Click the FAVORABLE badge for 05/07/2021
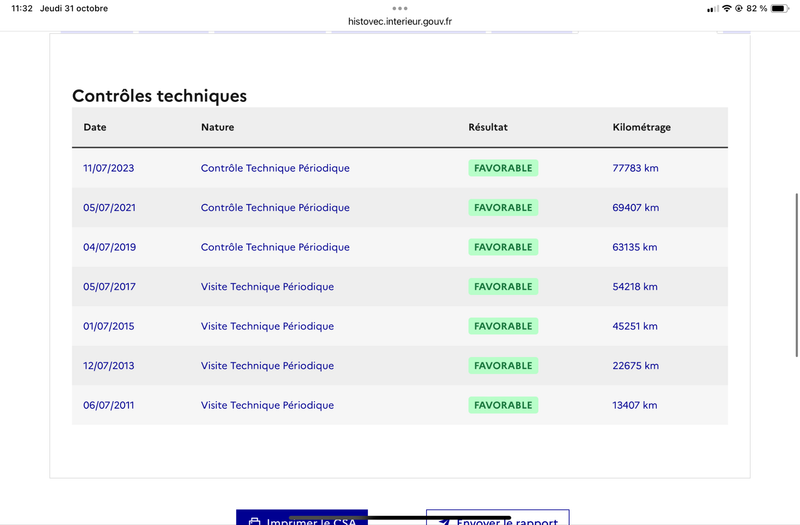The width and height of the screenshot is (800, 525). point(503,208)
